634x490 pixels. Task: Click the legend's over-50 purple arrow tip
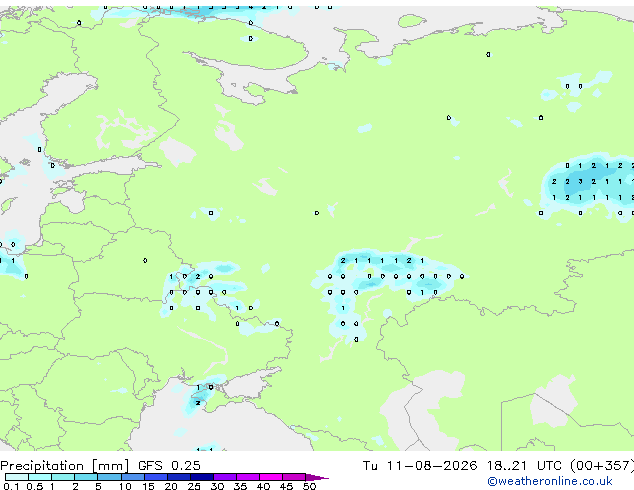(317, 477)
